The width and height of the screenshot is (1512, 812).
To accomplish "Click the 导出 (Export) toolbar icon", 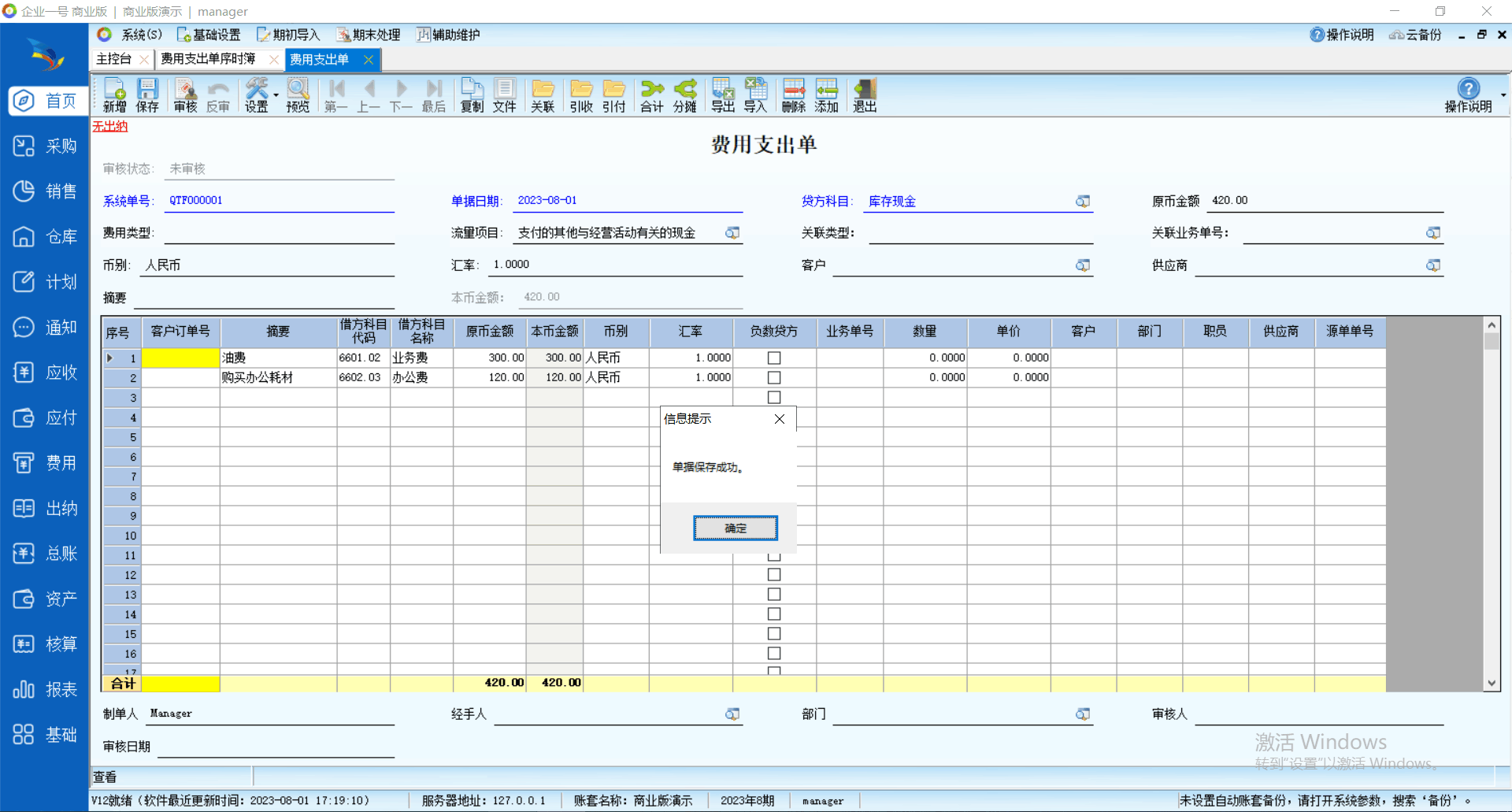I will 722,95.
